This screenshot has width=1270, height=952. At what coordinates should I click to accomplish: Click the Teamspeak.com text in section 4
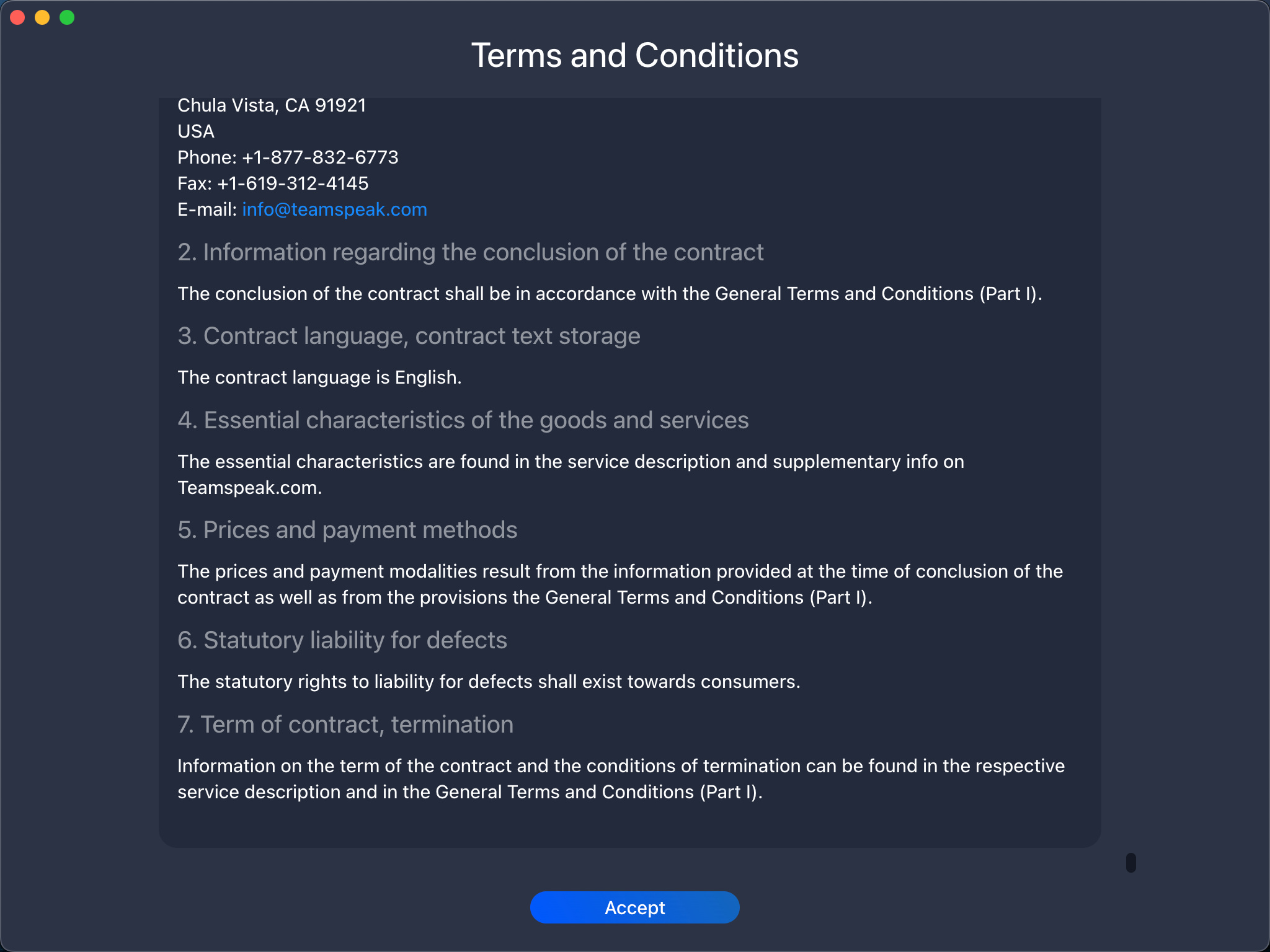(x=249, y=488)
